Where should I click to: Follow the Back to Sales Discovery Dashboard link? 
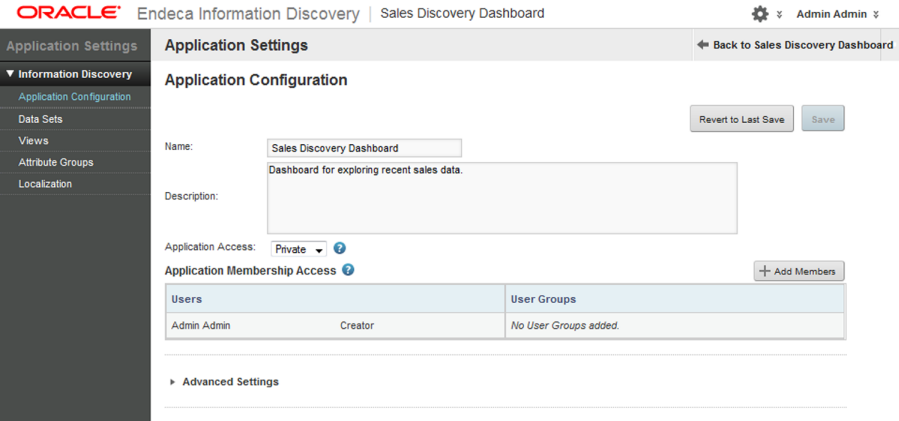pyautogui.click(x=802, y=45)
